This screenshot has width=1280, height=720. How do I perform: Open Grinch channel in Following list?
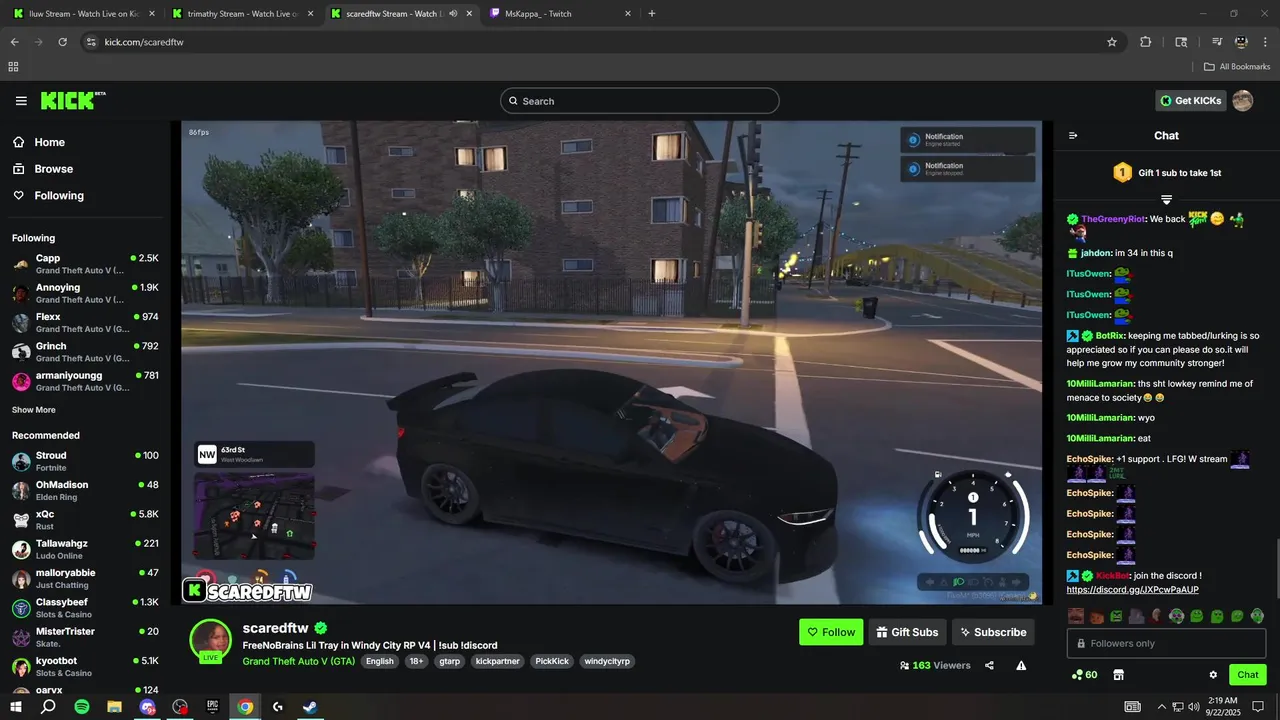click(x=85, y=352)
